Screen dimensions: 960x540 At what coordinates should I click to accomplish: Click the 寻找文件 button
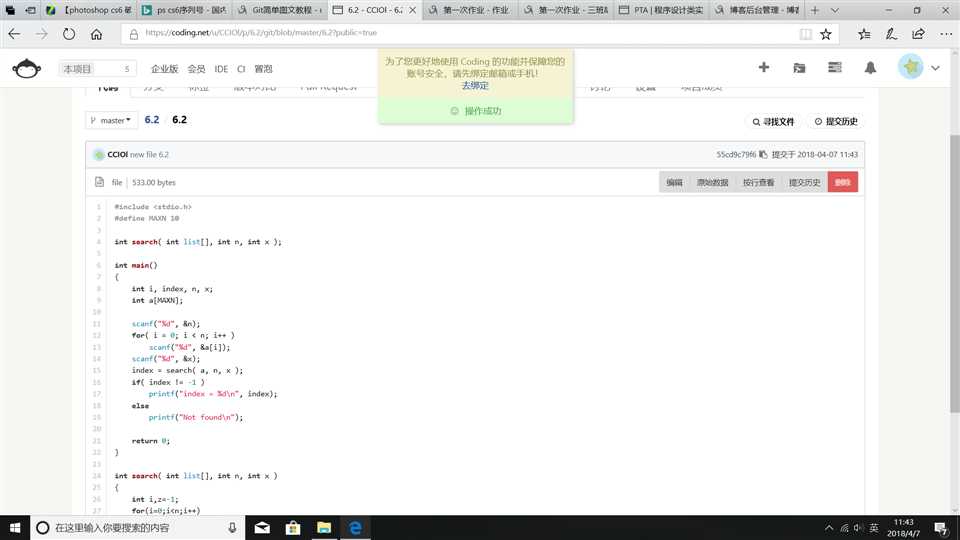[x=773, y=122]
